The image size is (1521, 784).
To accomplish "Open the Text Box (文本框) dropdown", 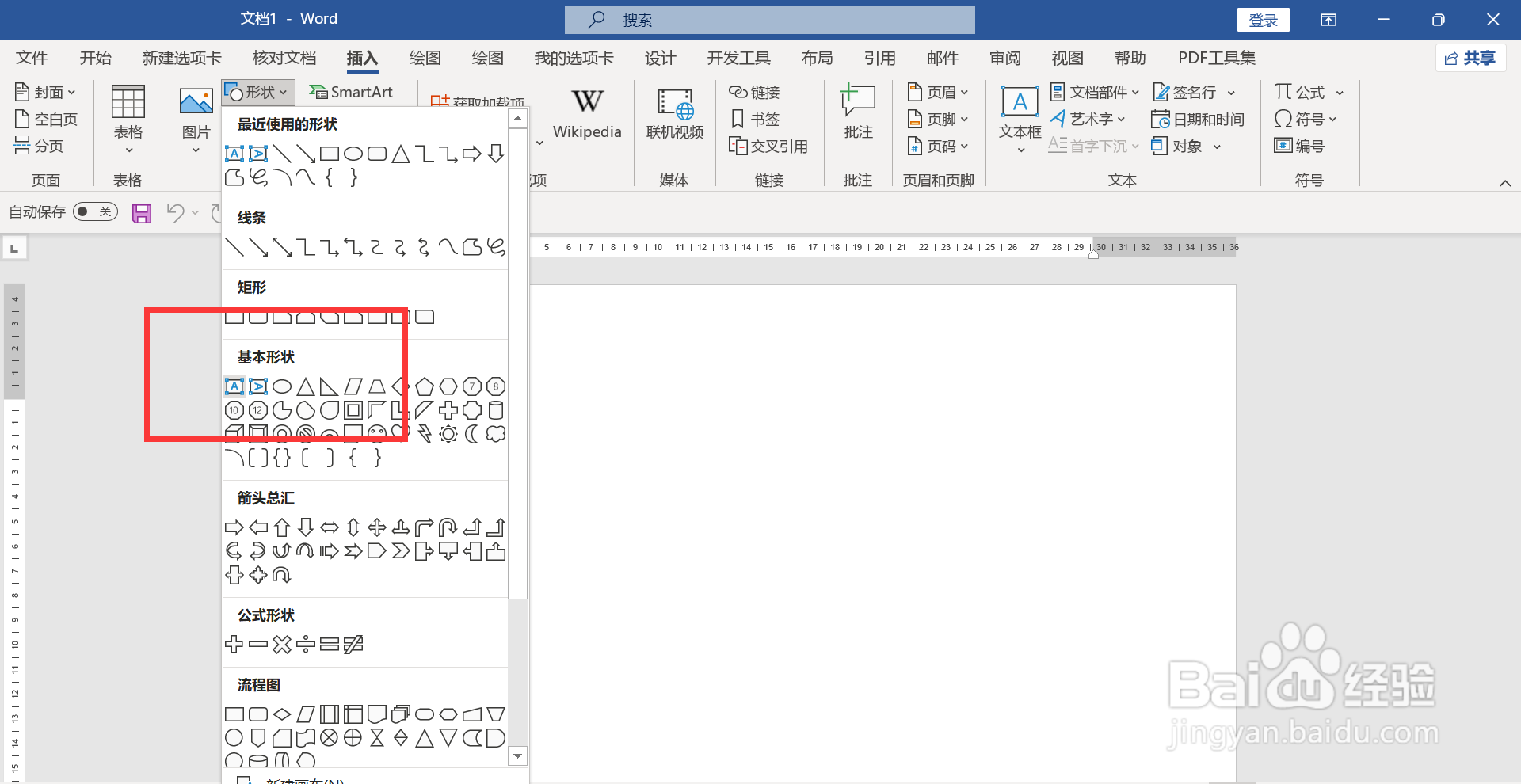I will 1020,120.
